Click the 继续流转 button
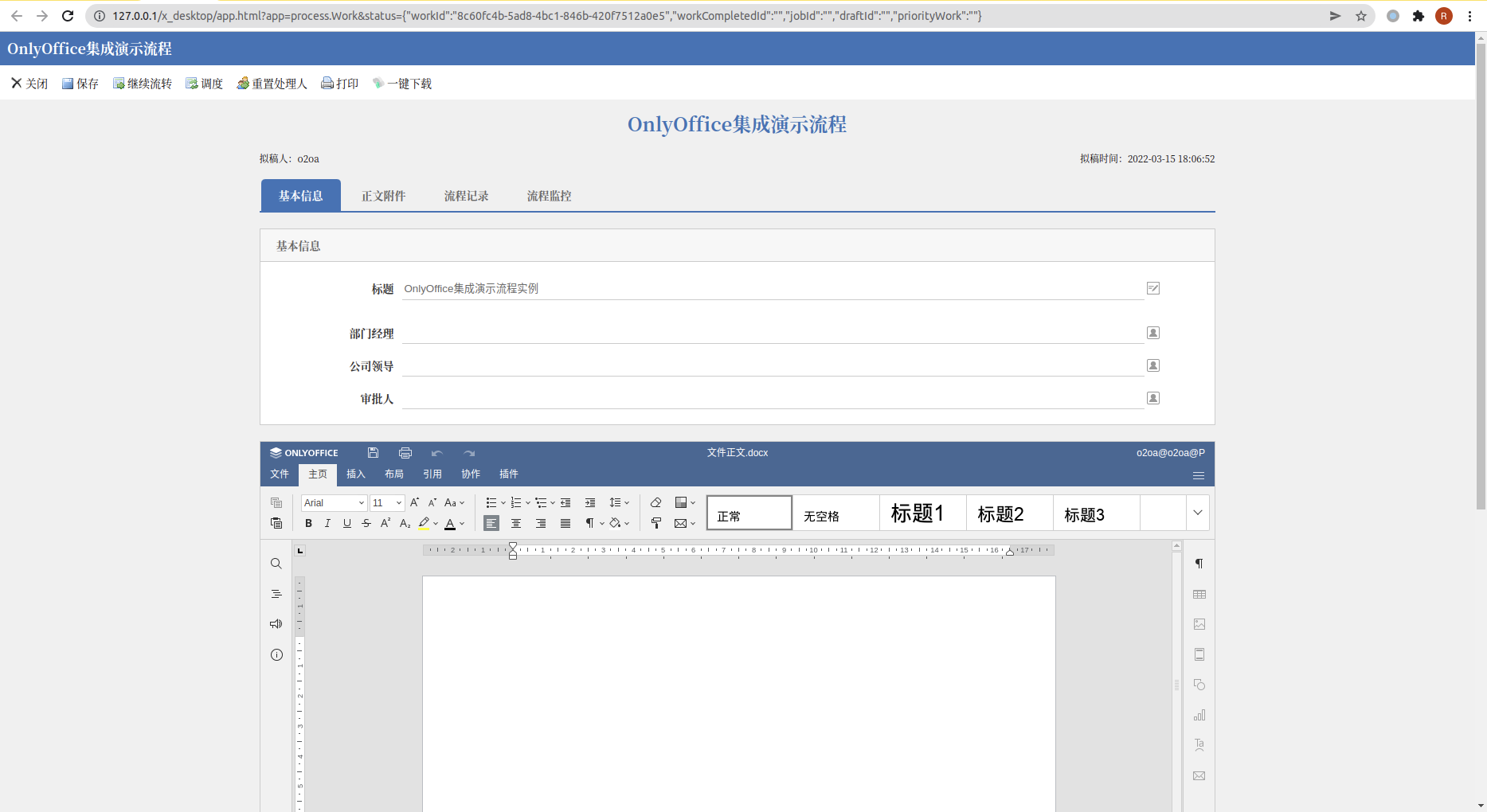1487x812 pixels. (143, 84)
